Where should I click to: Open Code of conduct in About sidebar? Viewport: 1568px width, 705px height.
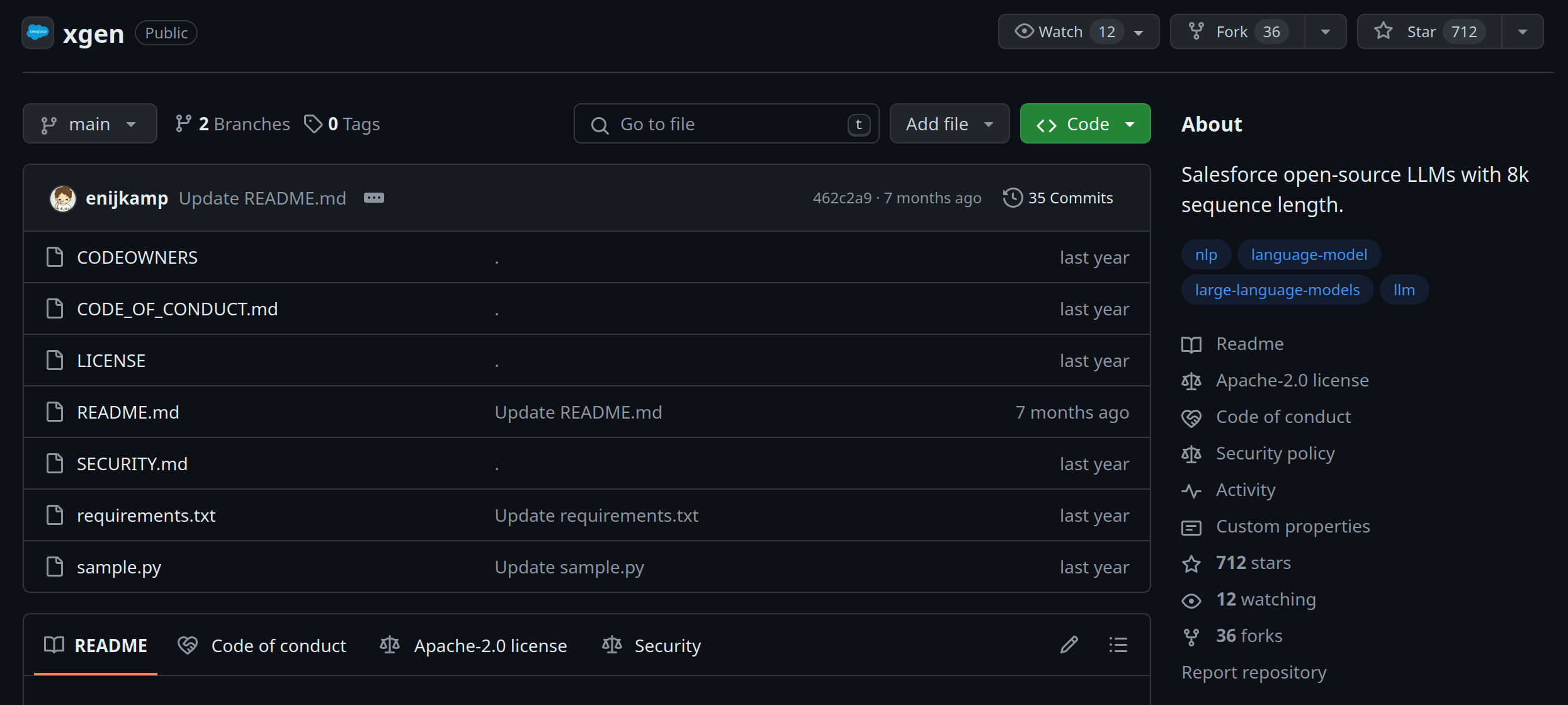tap(1266, 417)
